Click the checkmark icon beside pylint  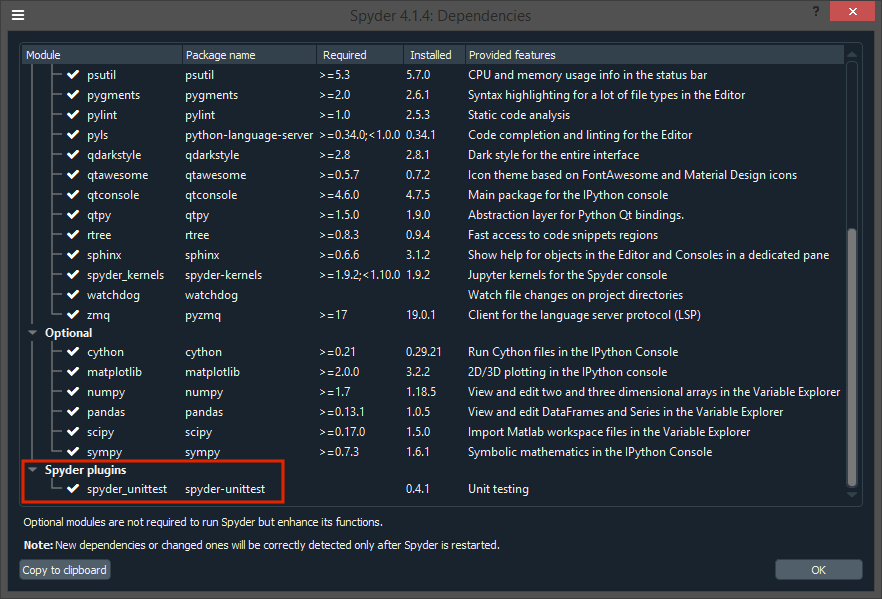pyautogui.click(x=73, y=114)
